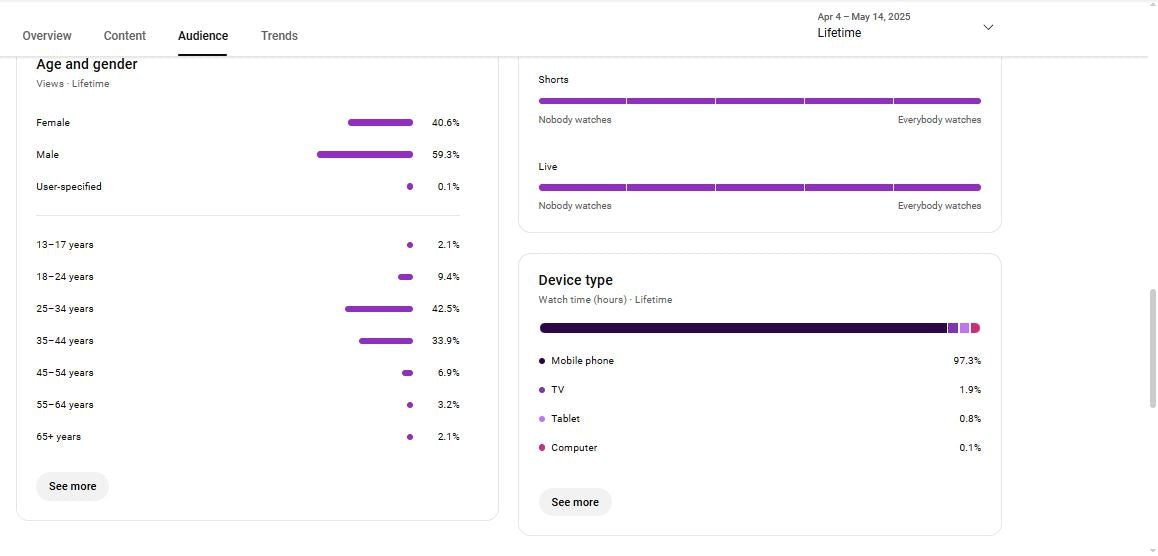Image resolution: width=1158 pixels, height=556 pixels.
Task: Select the Audience tab
Action: pos(203,36)
